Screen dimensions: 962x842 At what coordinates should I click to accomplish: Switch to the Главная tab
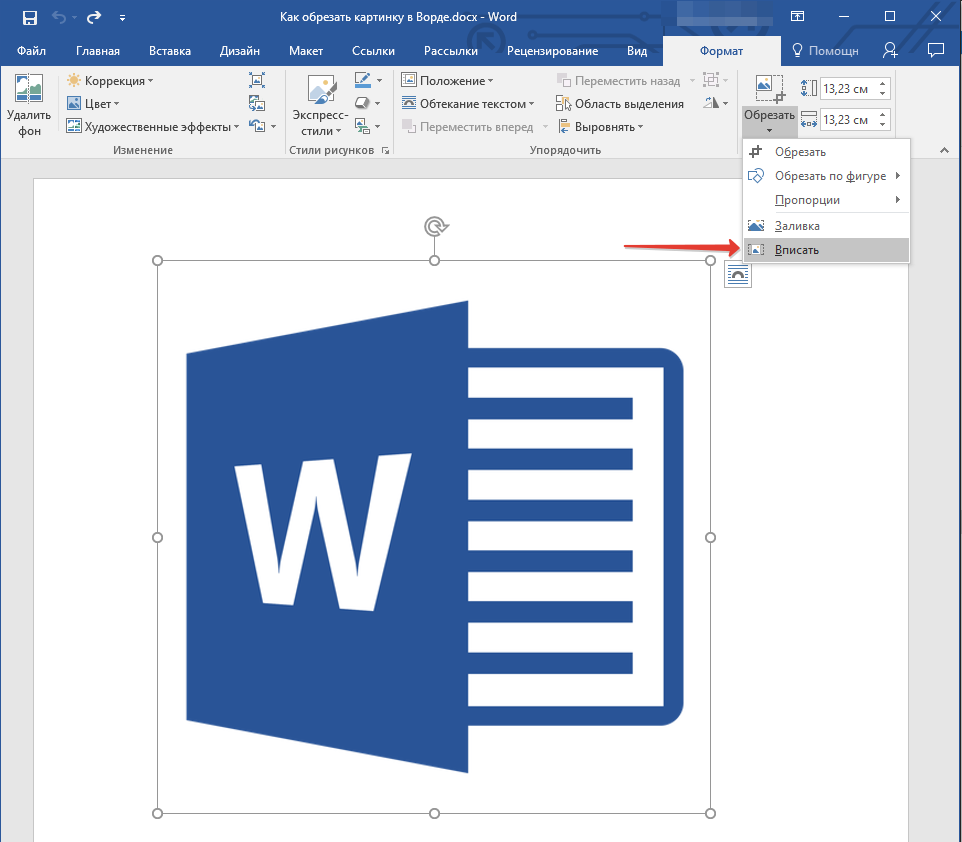(x=98, y=51)
